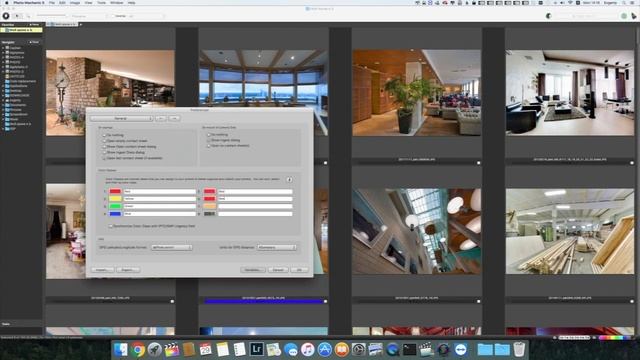Open TeamViewer from the dock
The height and width of the screenshot is (360, 640).
(461, 350)
